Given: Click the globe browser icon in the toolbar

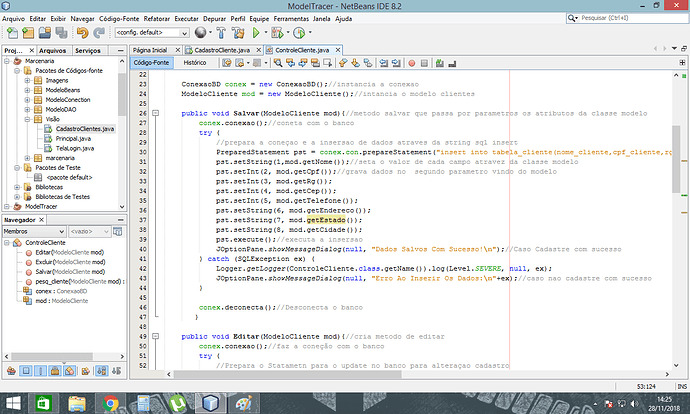Looking at the screenshot, I should point(201,33).
